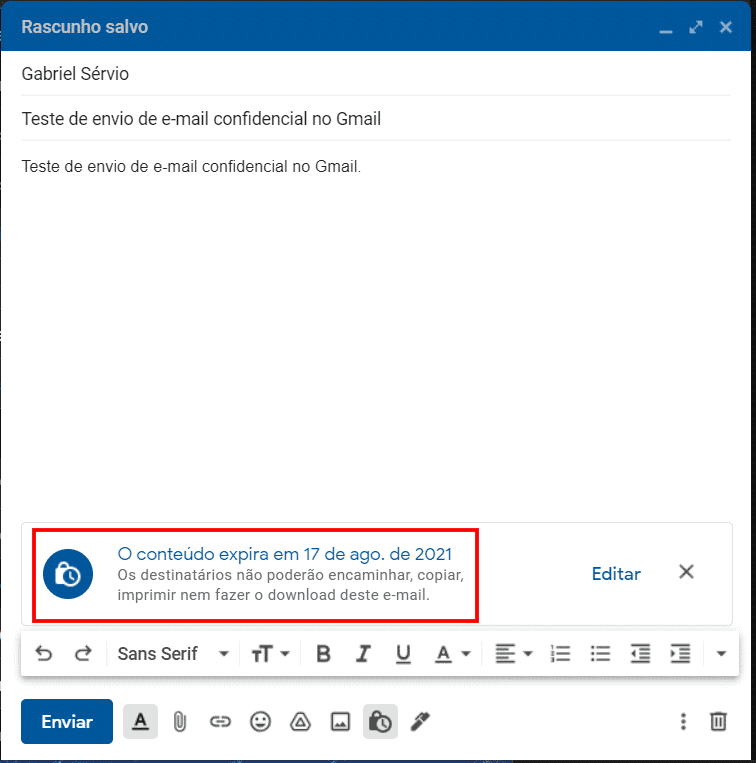This screenshot has width=756, height=763.
Task: Insert a numbered list
Action: (x=560, y=654)
